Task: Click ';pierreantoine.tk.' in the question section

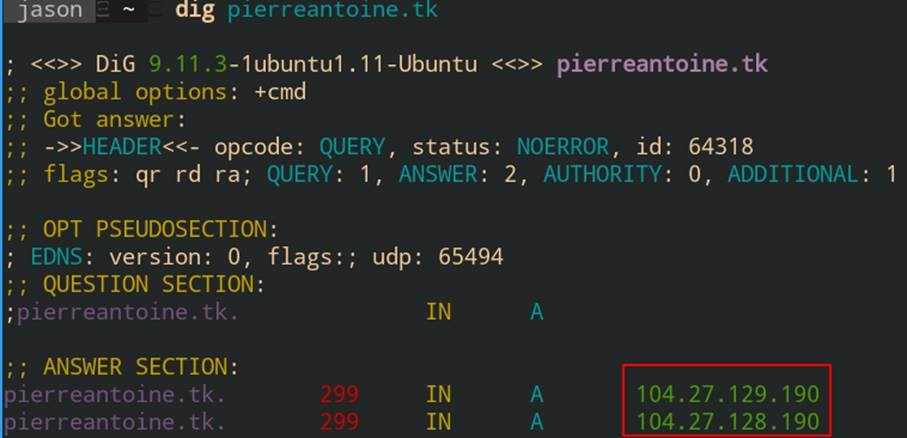Action: tap(121, 312)
